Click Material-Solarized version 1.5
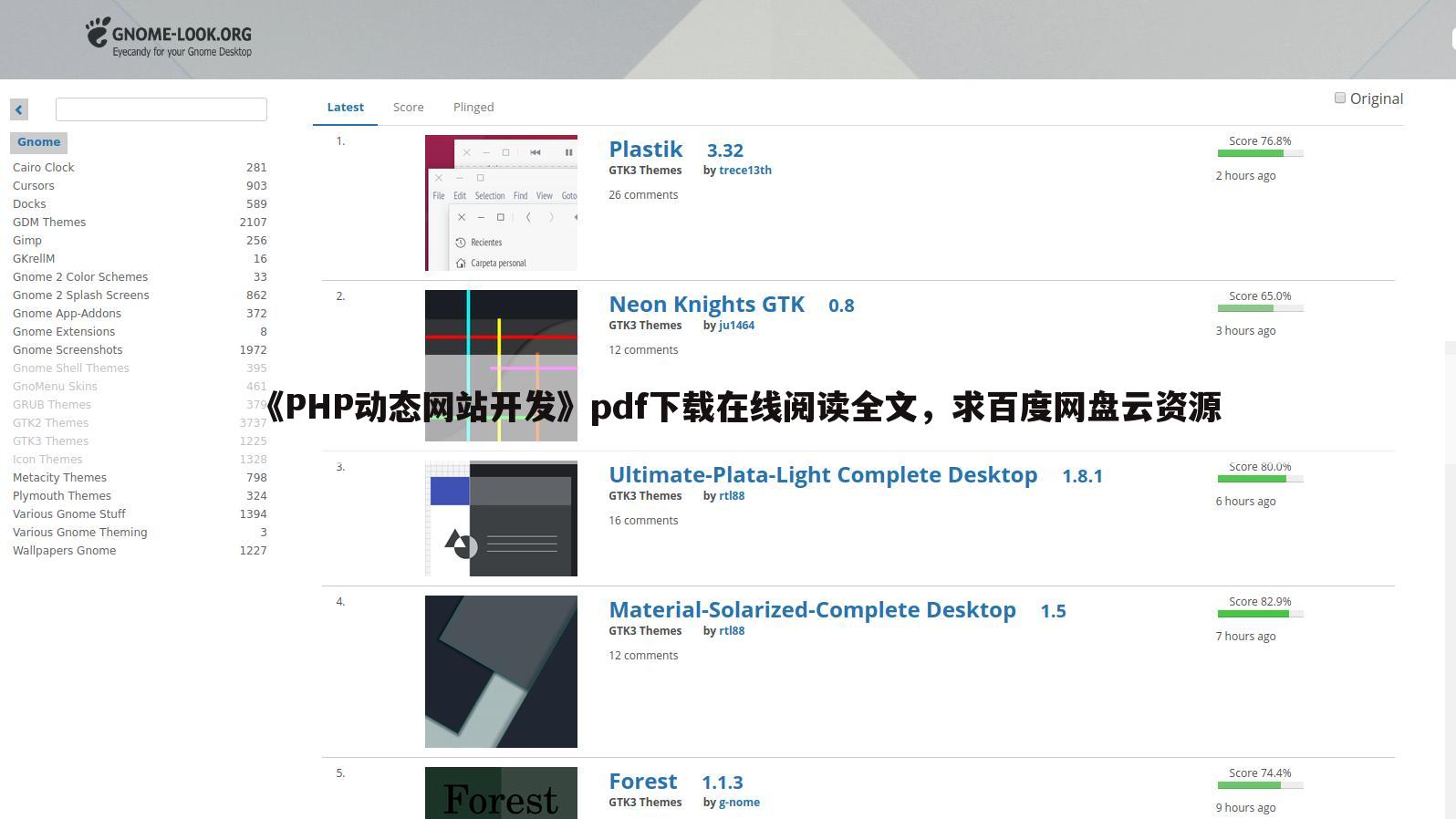The height and width of the screenshot is (819, 1456). point(1053,611)
